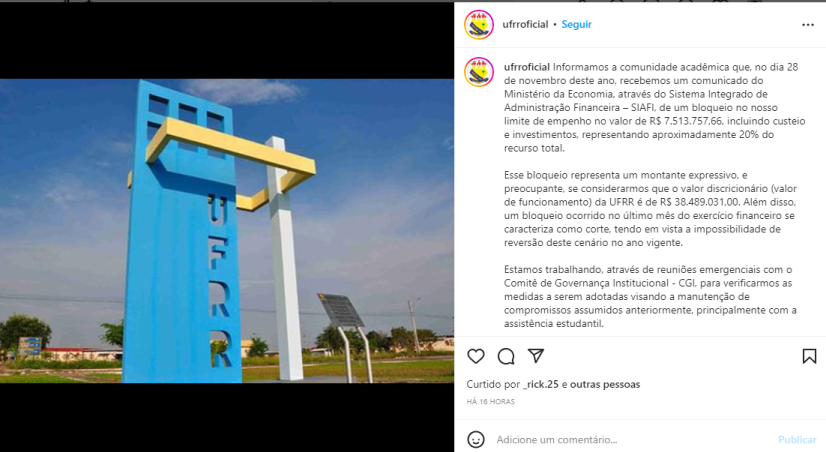Click the ufrroficial avatar beside the caption

(479, 72)
